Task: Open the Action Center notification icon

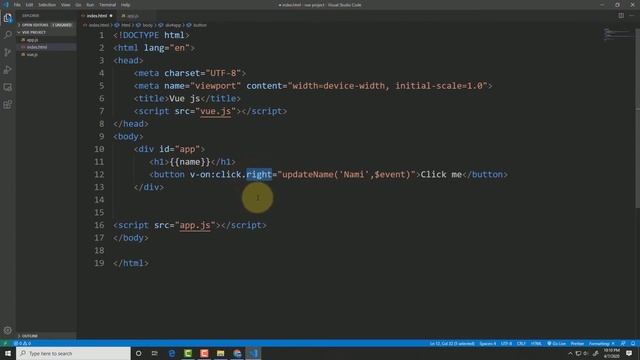Action: pos(629,353)
